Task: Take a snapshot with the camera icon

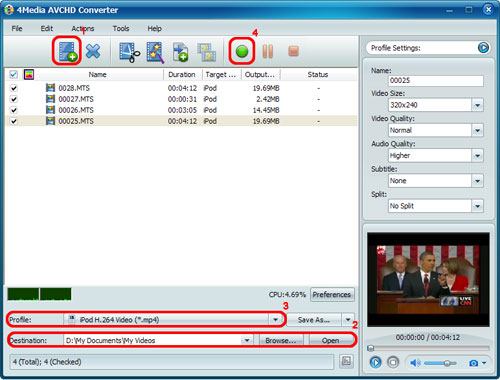Action: point(473,363)
